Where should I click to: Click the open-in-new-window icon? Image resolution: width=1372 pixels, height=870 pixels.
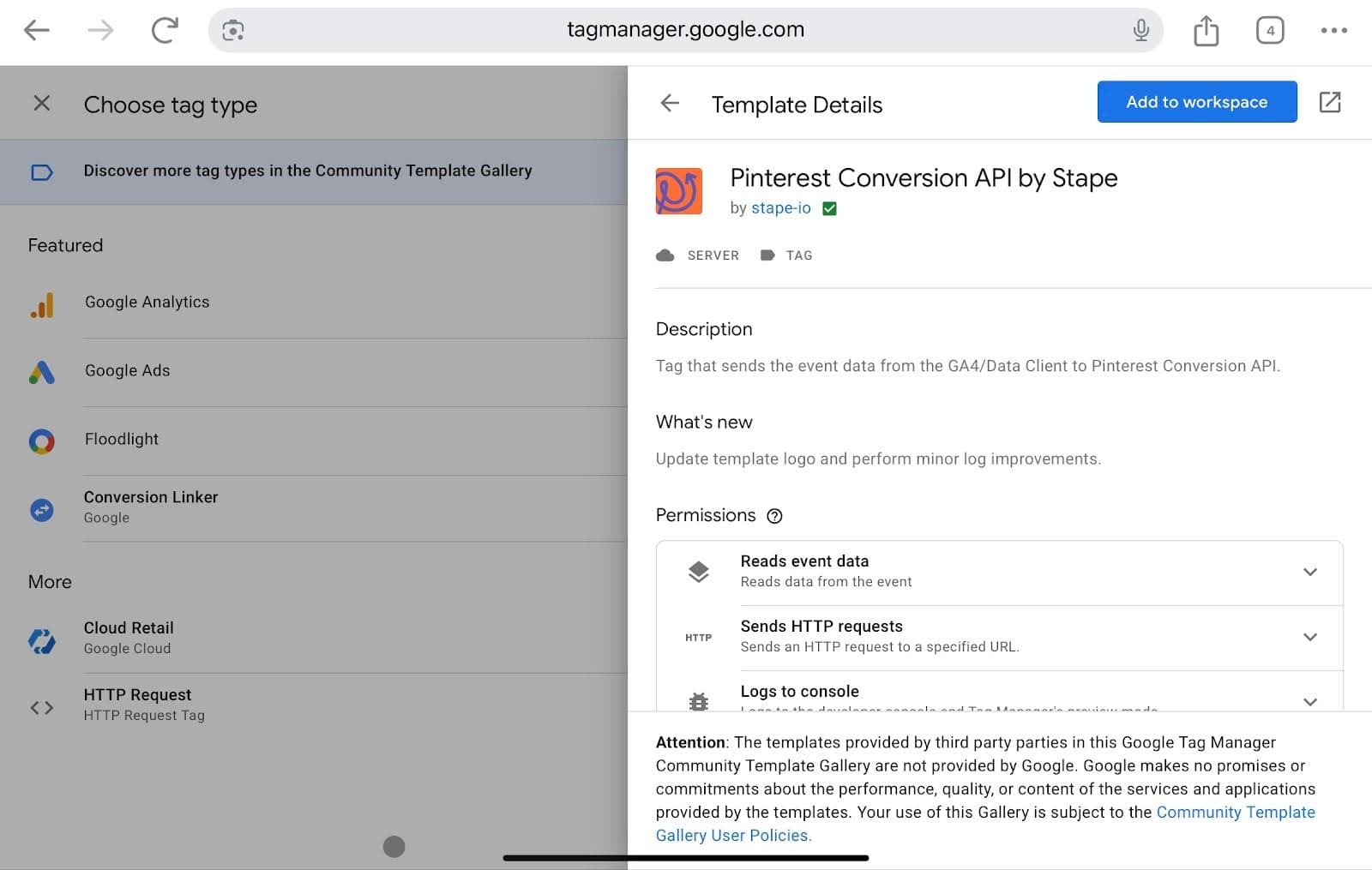tap(1330, 102)
